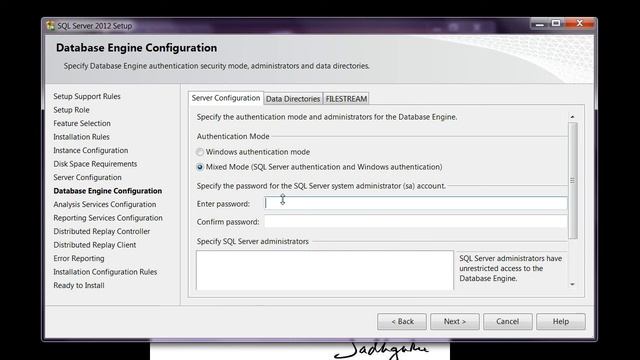Click the 'Authentication Mode' group label

coord(233,136)
